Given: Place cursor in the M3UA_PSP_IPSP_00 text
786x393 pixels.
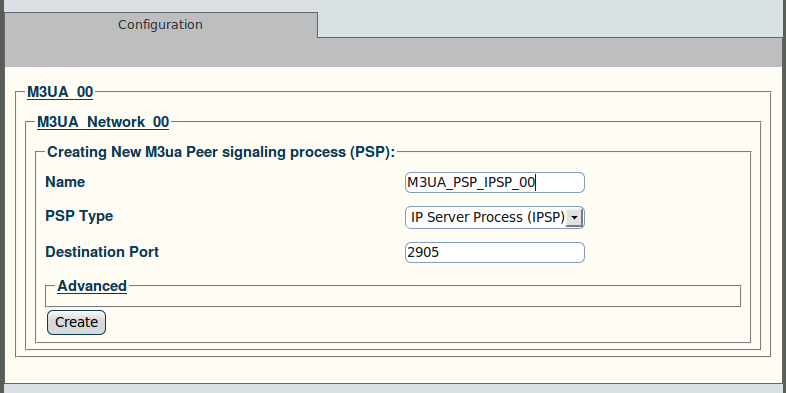Looking at the screenshot, I should tap(471, 182).
